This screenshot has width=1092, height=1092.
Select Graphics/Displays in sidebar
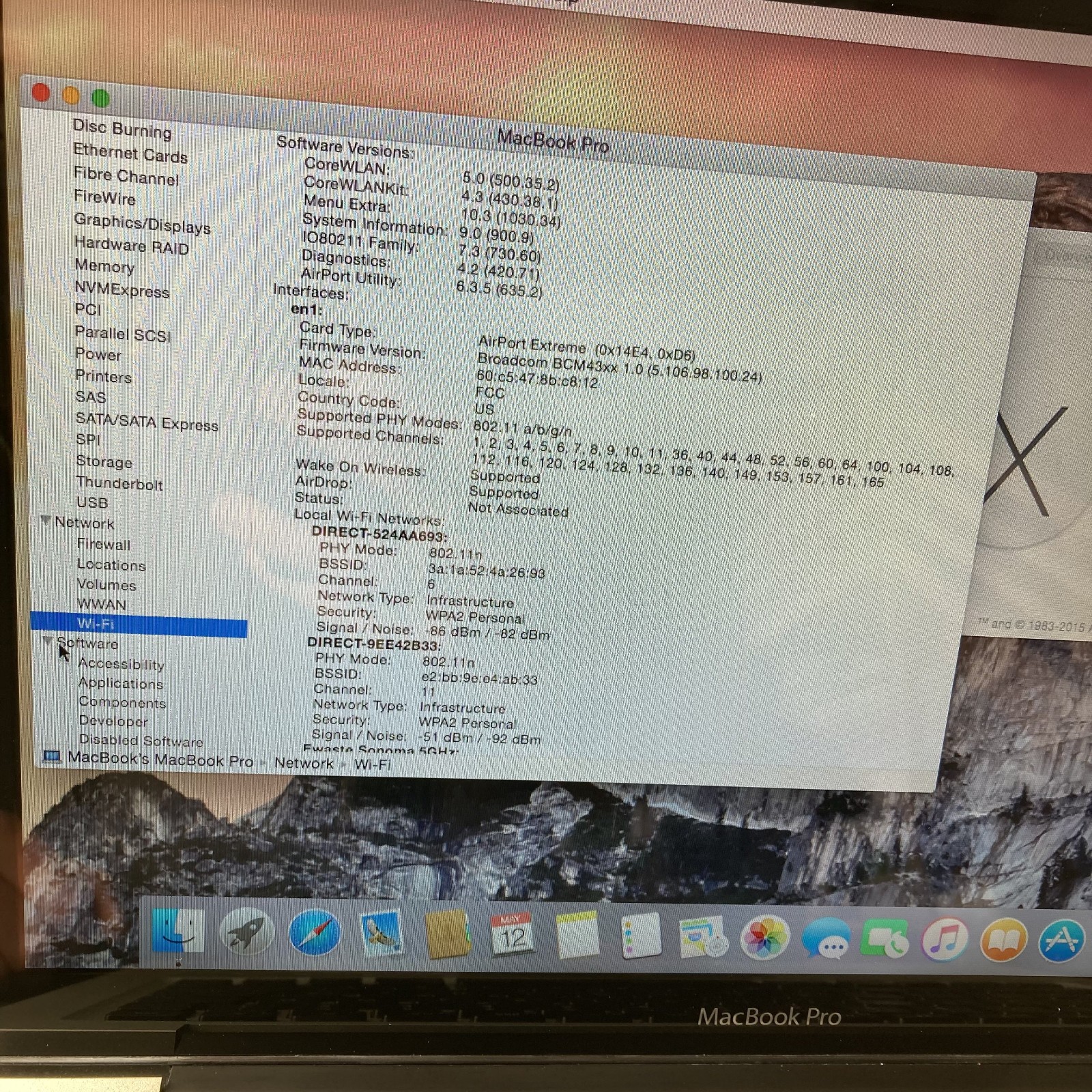pyautogui.click(x=142, y=222)
